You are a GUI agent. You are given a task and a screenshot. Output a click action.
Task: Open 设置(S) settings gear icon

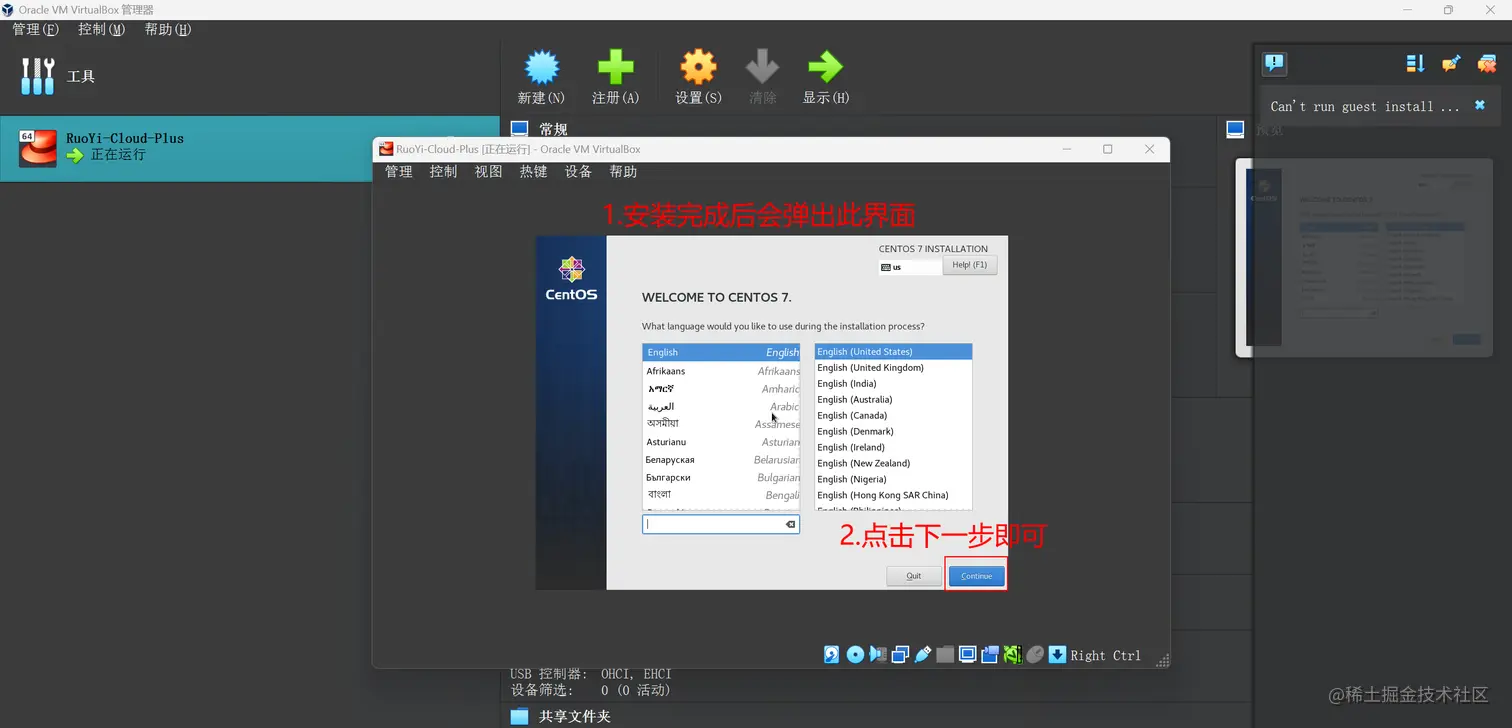(x=698, y=68)
